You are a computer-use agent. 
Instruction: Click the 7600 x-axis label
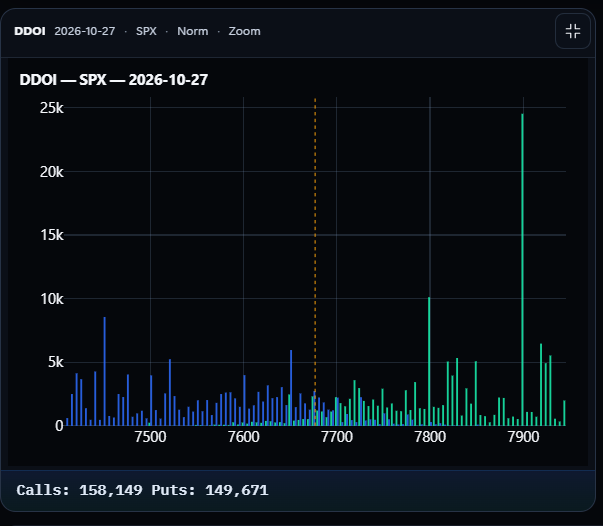click(243, 437)
